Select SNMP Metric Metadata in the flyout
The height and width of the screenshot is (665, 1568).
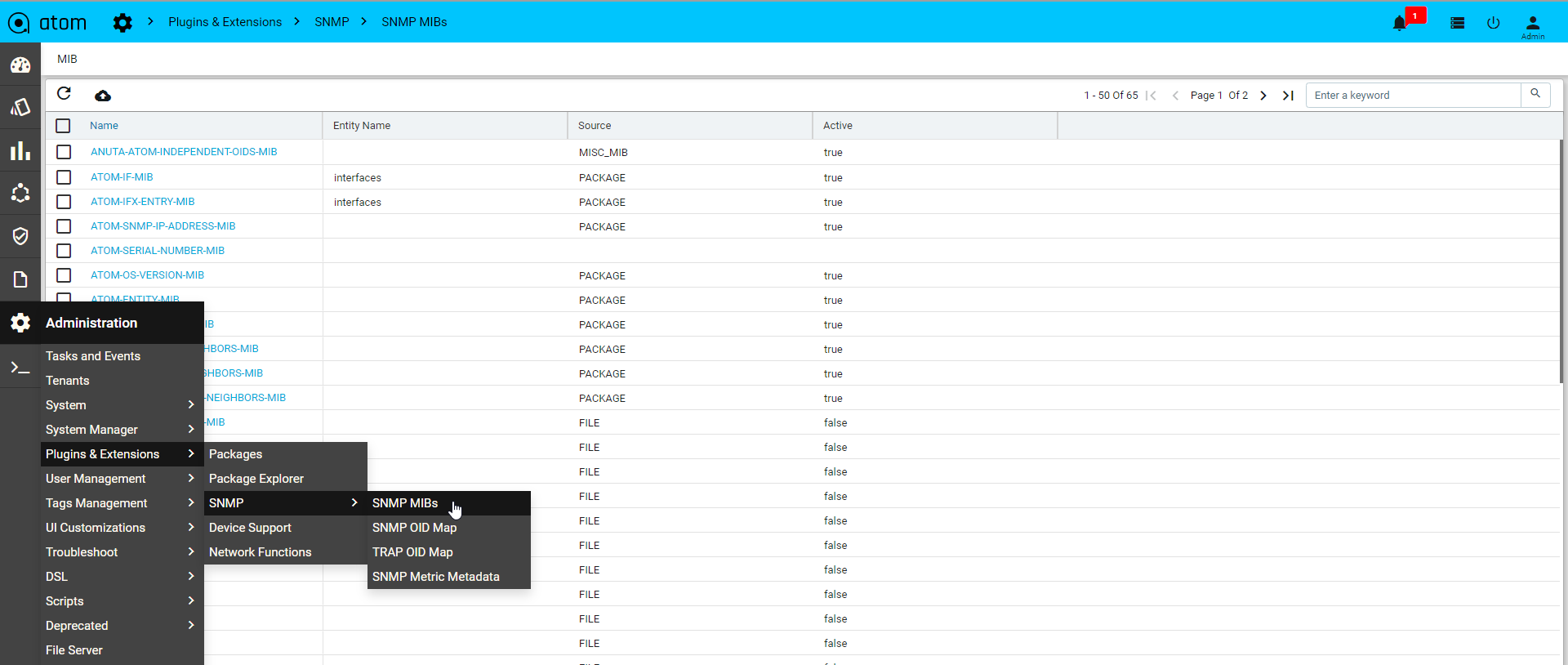click(449, 577)
